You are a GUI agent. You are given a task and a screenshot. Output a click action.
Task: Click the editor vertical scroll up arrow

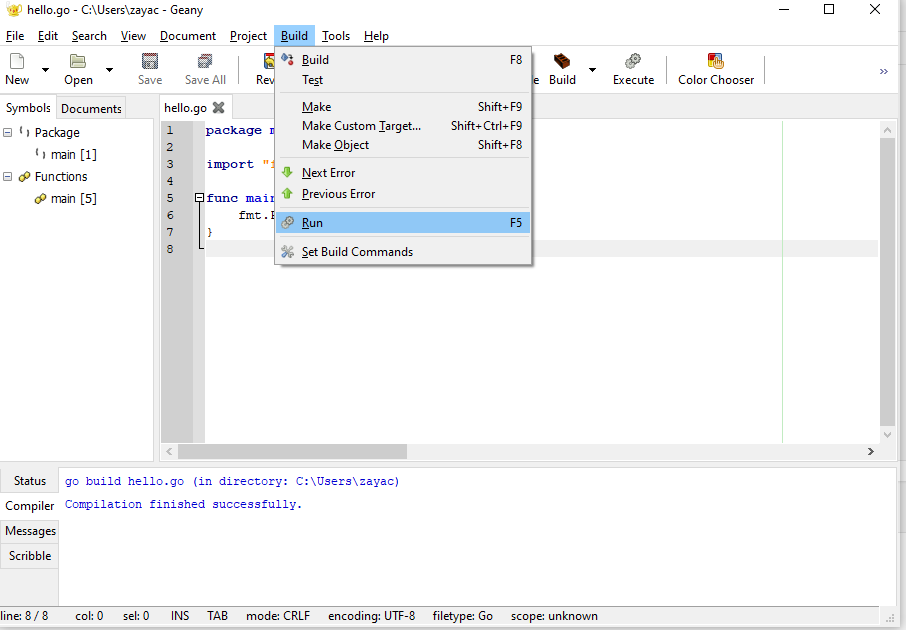click(x=888, y=130)
